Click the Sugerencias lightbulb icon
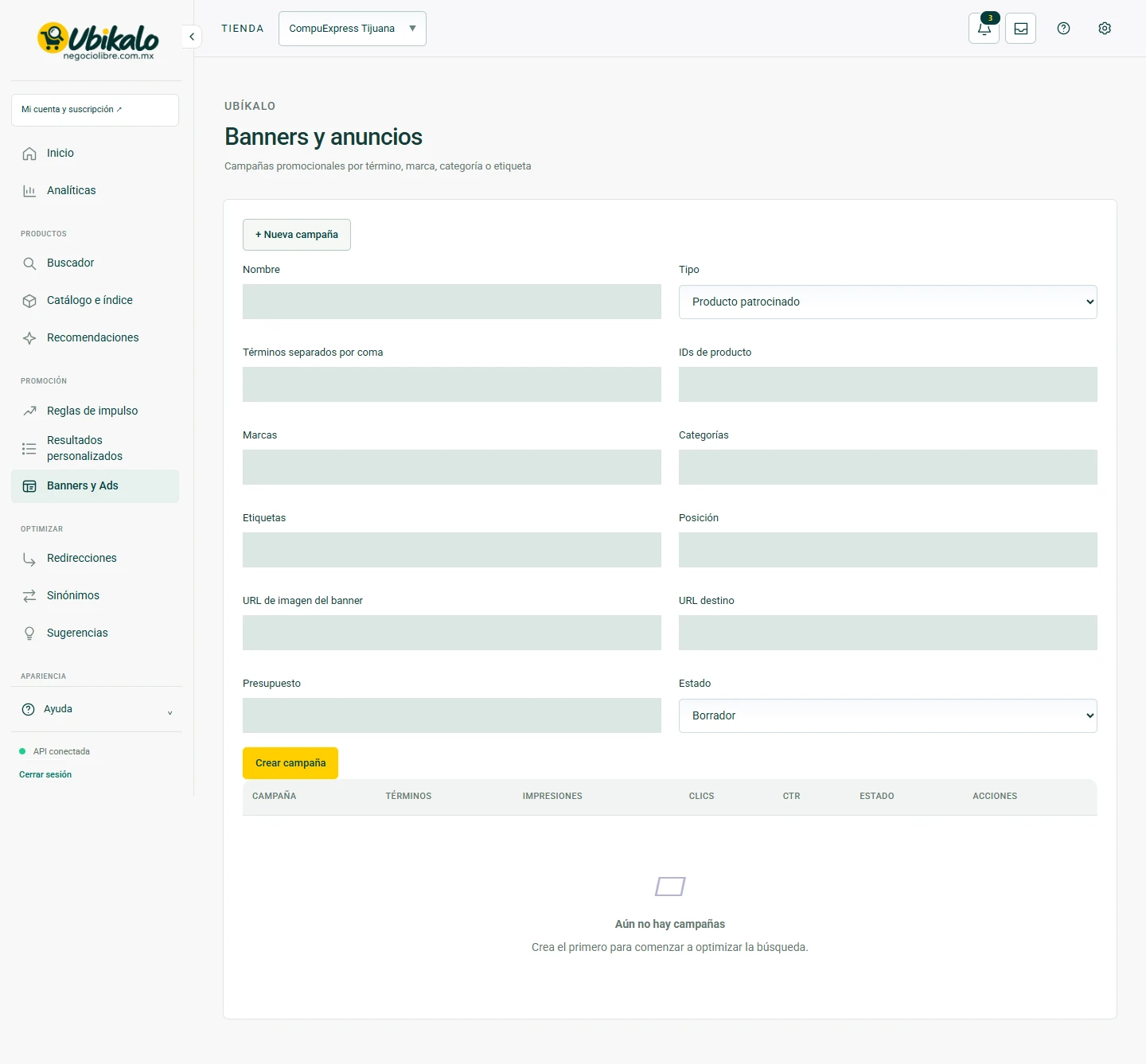 pos(29,633)
